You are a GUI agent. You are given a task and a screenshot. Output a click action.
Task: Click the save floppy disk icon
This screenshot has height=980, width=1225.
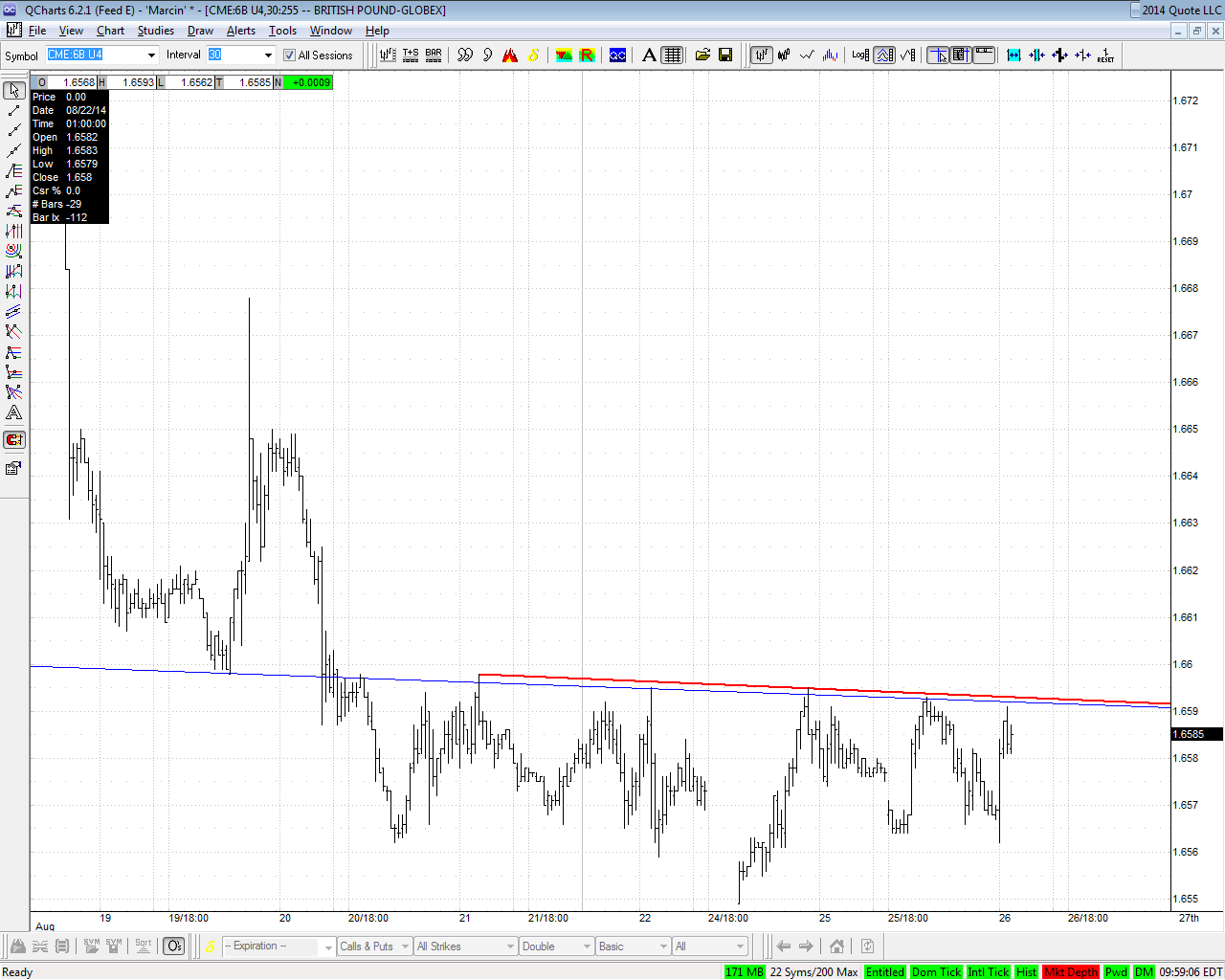point(725,56)
